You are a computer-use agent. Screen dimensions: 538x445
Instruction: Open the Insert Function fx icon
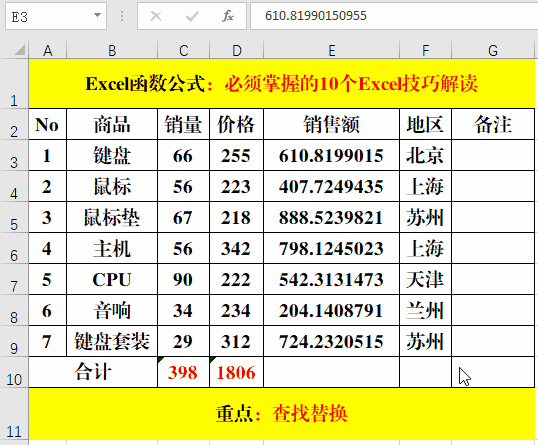228,16
